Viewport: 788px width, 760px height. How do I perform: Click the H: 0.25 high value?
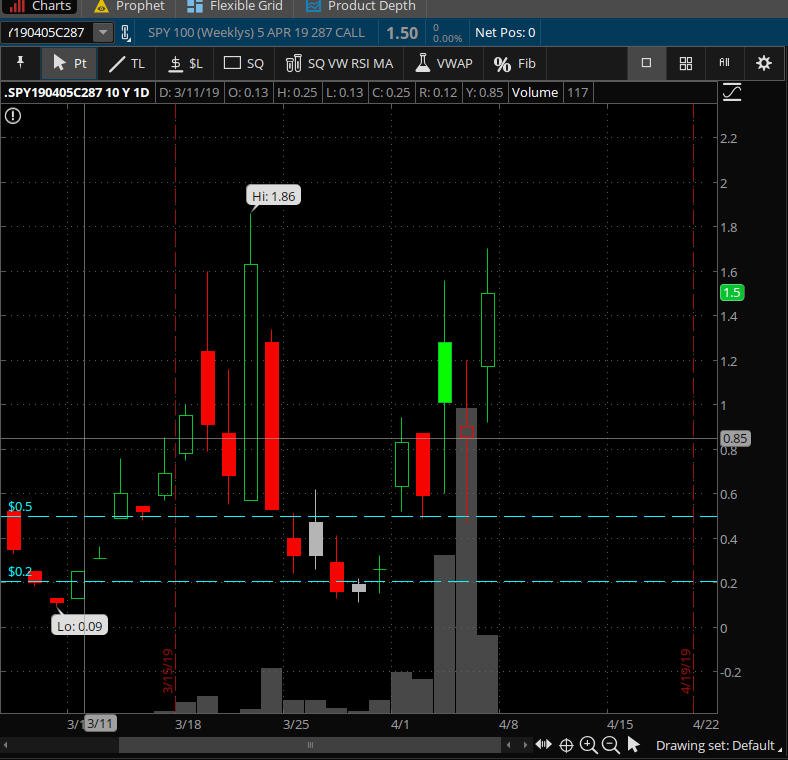pos(297,92)
